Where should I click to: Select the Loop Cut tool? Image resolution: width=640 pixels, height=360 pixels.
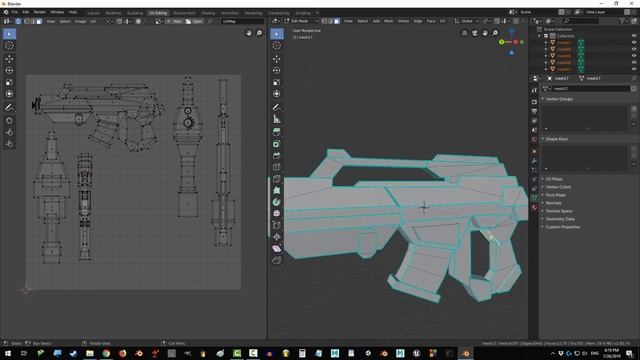pos(277,167)
